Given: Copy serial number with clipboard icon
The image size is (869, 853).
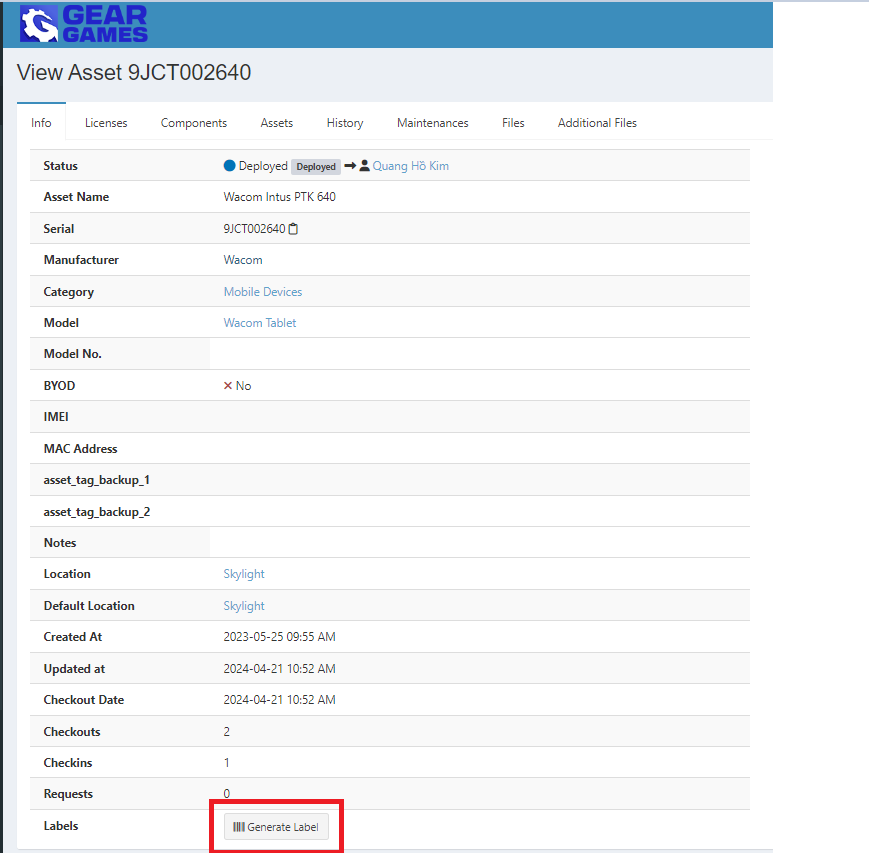Looking at the screenshot, I should [294, 229].
